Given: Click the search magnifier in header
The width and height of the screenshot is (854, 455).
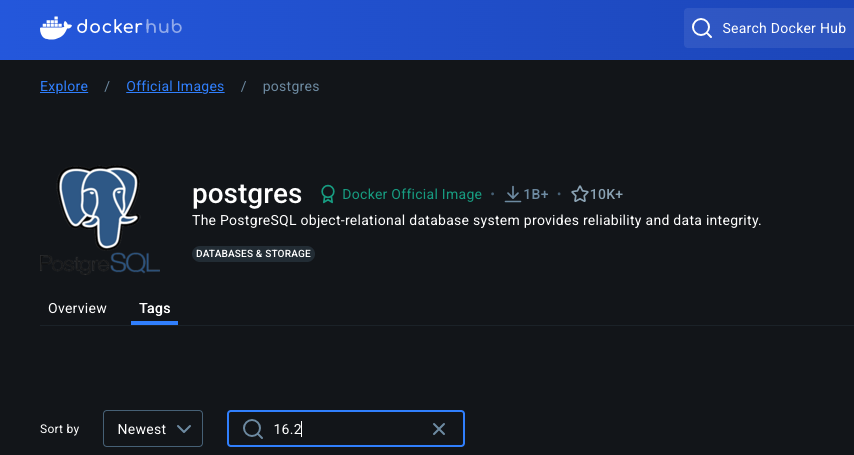Looking at the screenshot, I should coord(702,28).
